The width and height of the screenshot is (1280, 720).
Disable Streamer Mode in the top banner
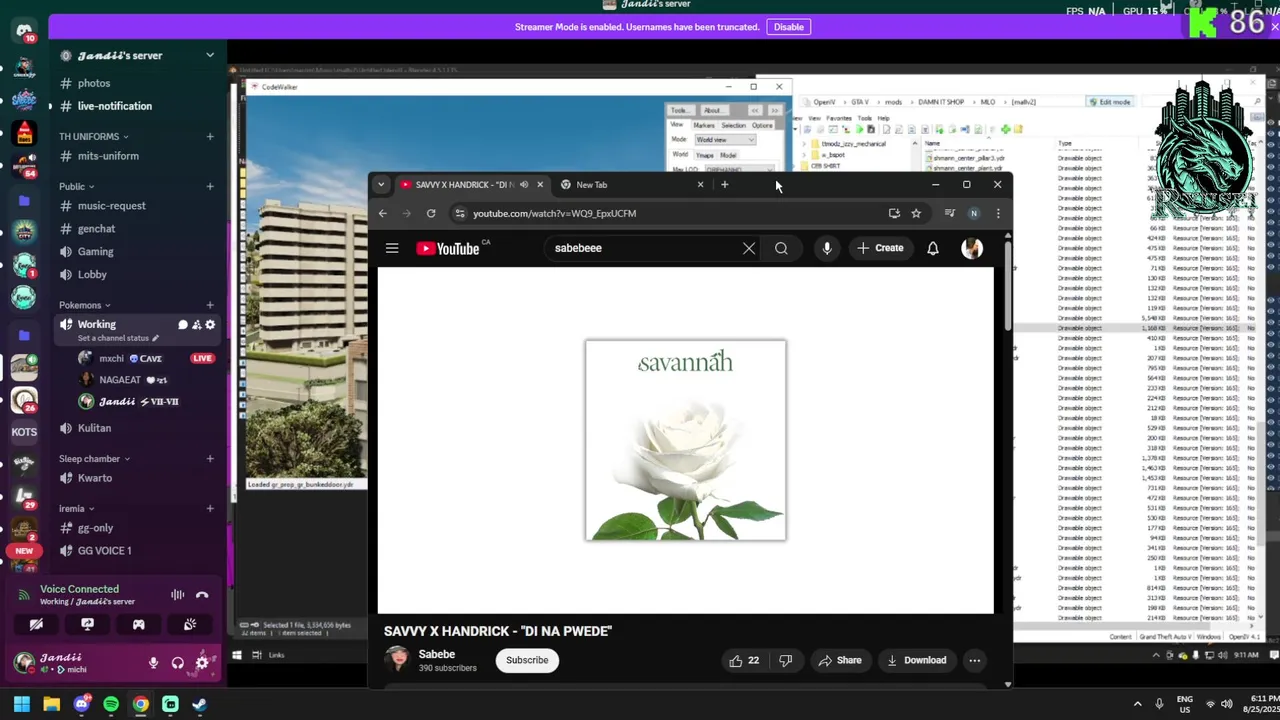click(x=788, y=27)
